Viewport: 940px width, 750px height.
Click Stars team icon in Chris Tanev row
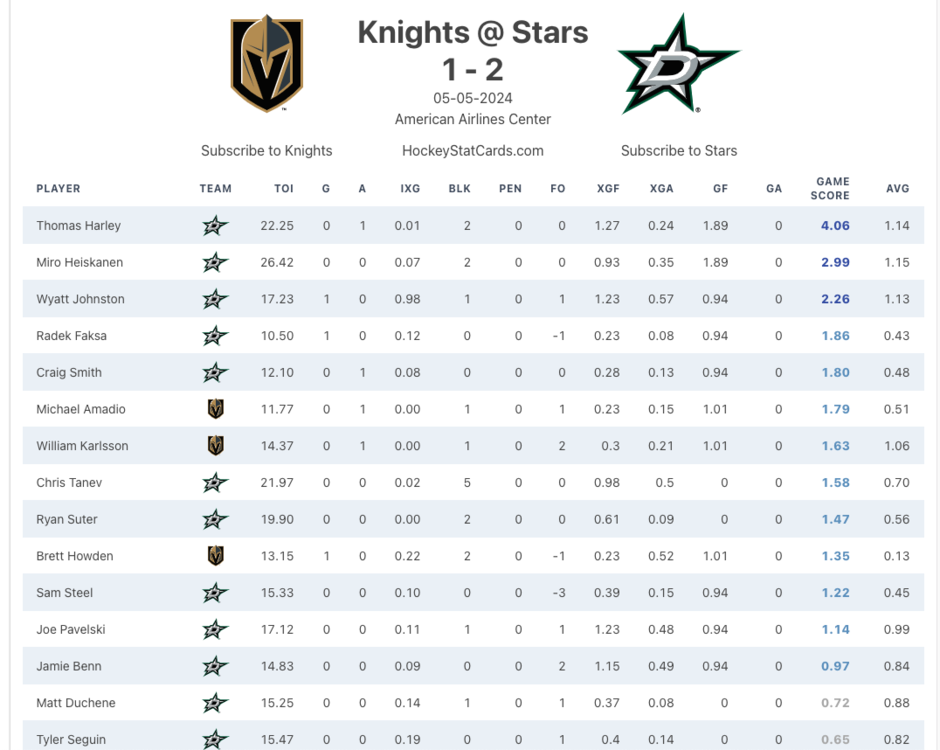(x=215, y=483)
